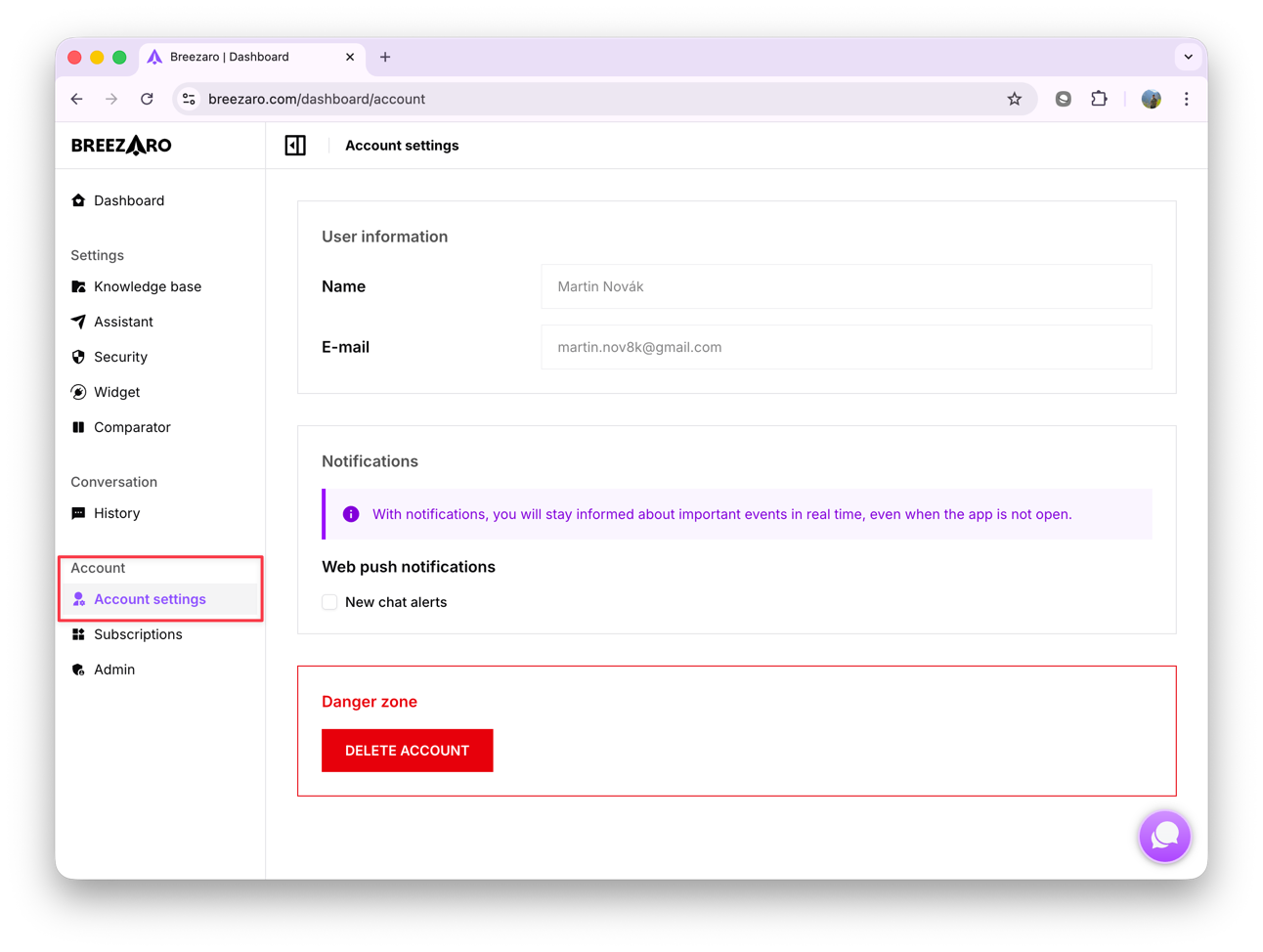Open the Comparator section
This screenshot has height=952, width=1263.
tap(131, 427)
